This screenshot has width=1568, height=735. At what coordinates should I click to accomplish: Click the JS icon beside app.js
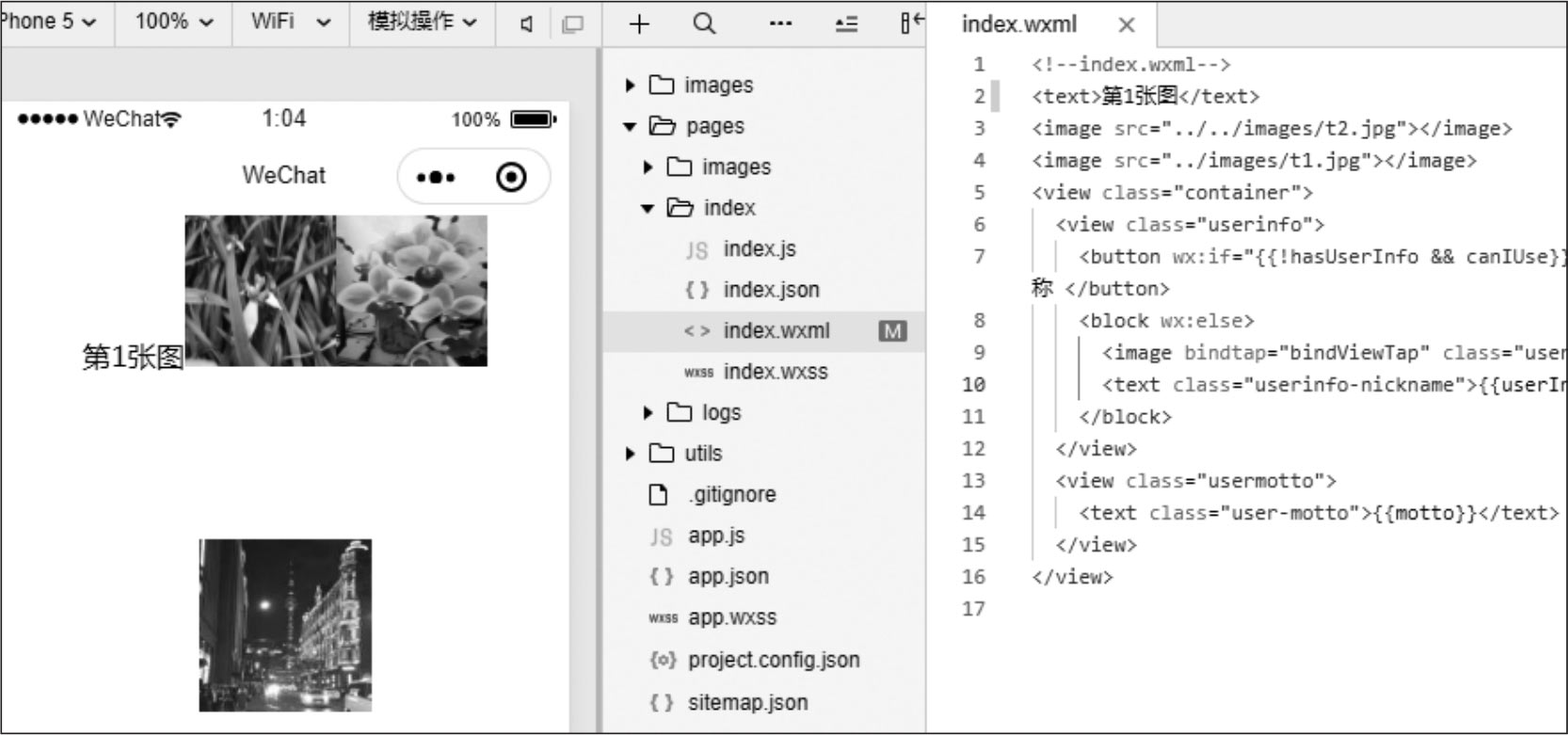[x=661, y=536]
